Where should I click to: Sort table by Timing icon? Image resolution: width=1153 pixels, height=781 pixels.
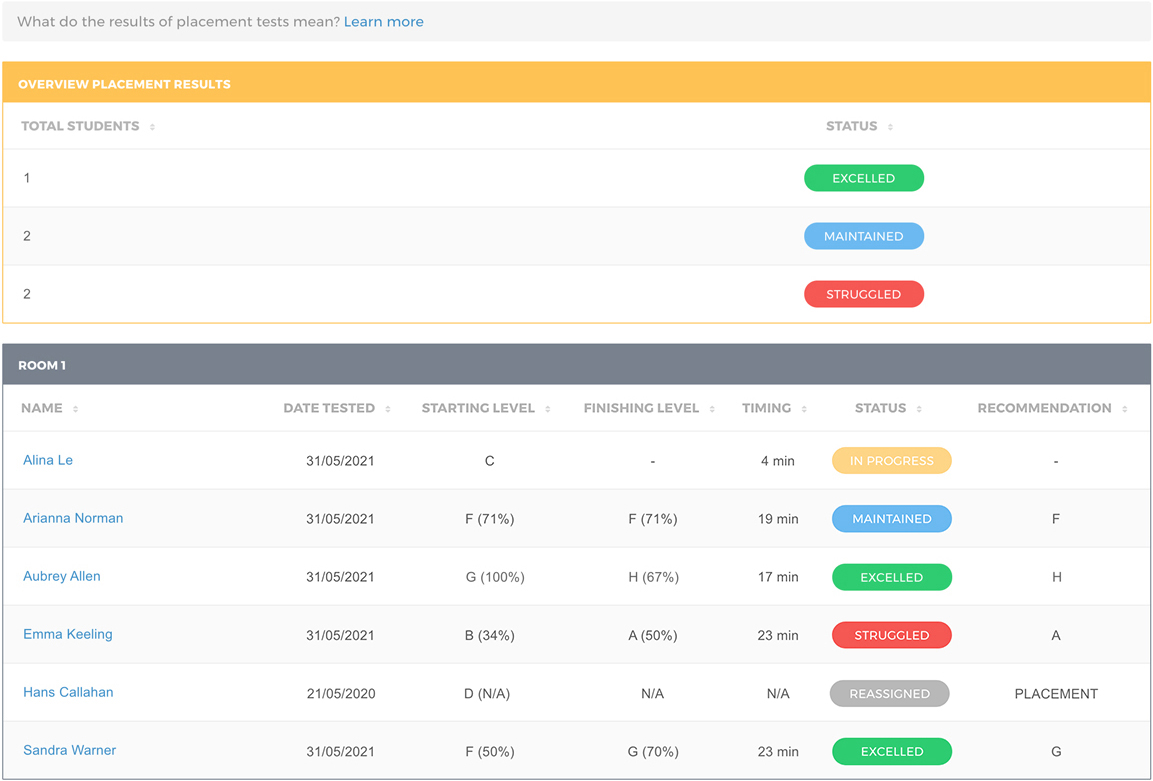[x=804, y=409]
